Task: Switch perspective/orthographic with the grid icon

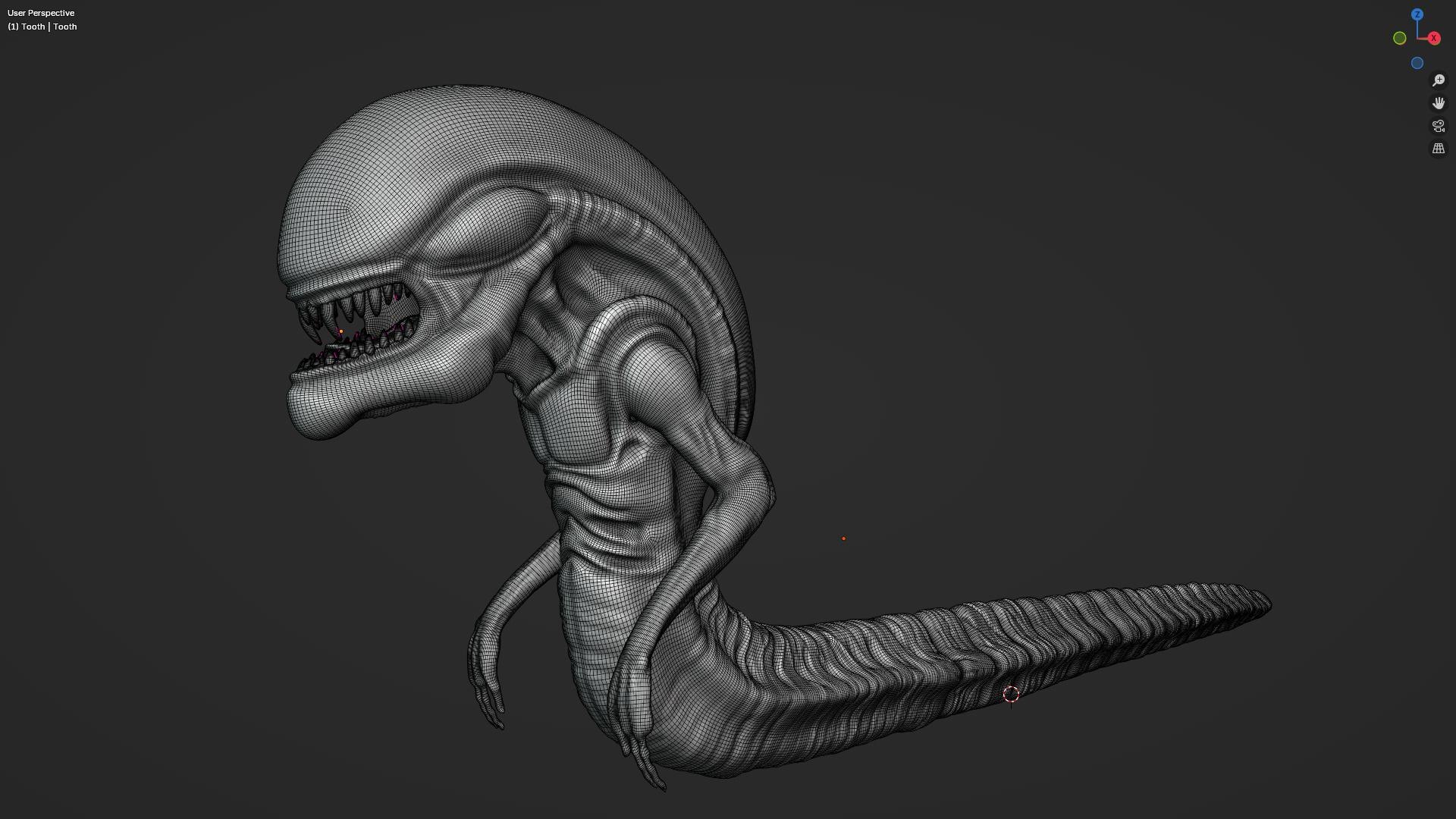Action: tap(1439, 149)
